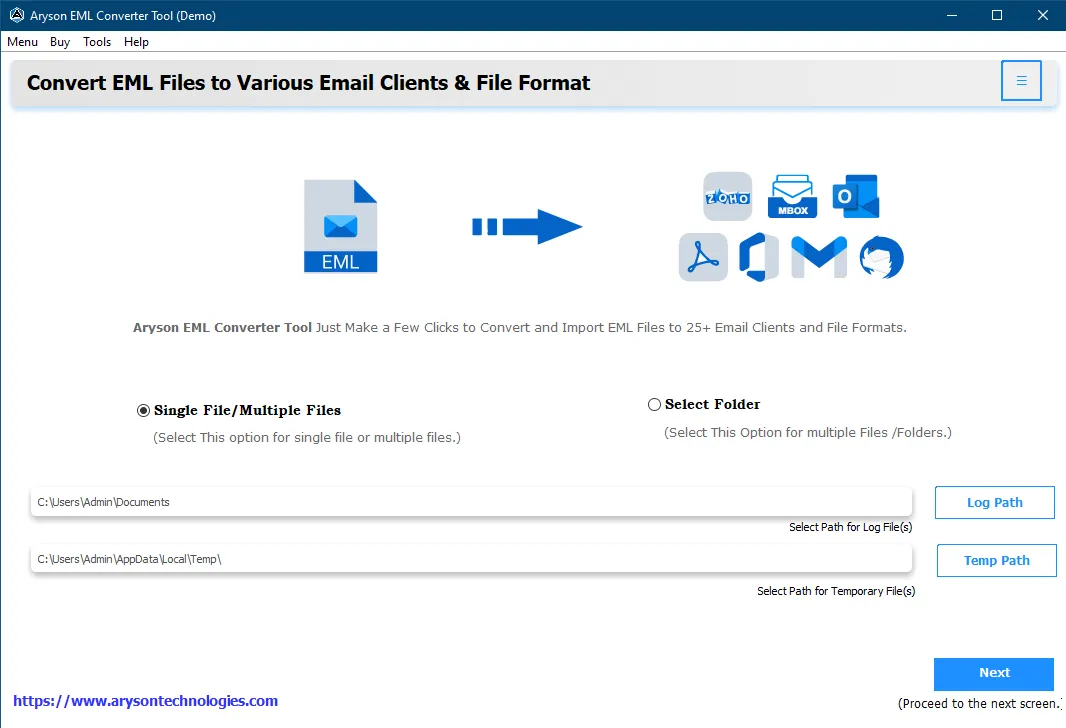Open the Buy menu

coord(60,41)
